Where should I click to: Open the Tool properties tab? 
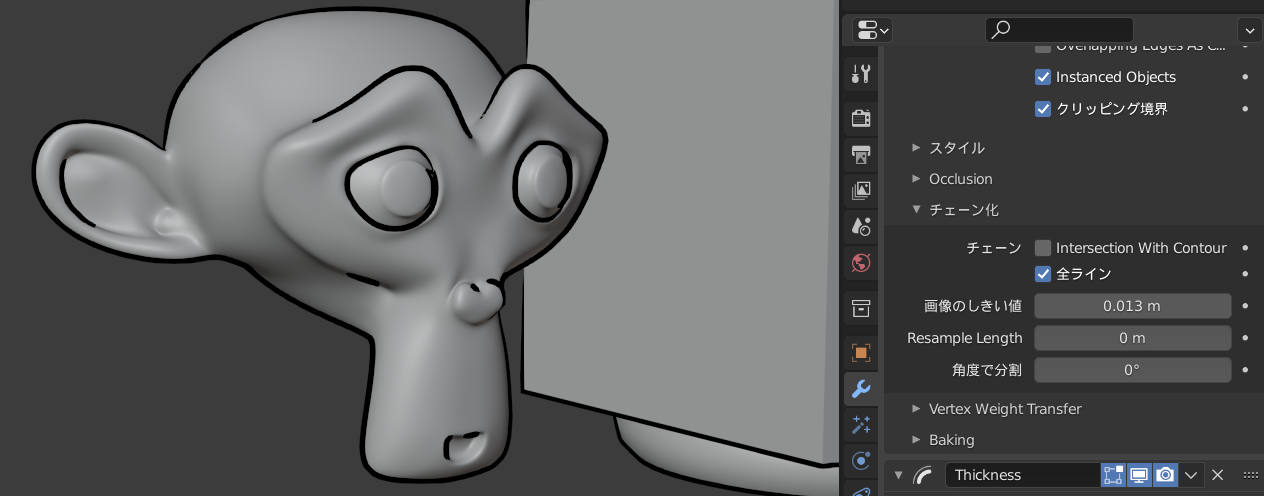tap(861, 73)
